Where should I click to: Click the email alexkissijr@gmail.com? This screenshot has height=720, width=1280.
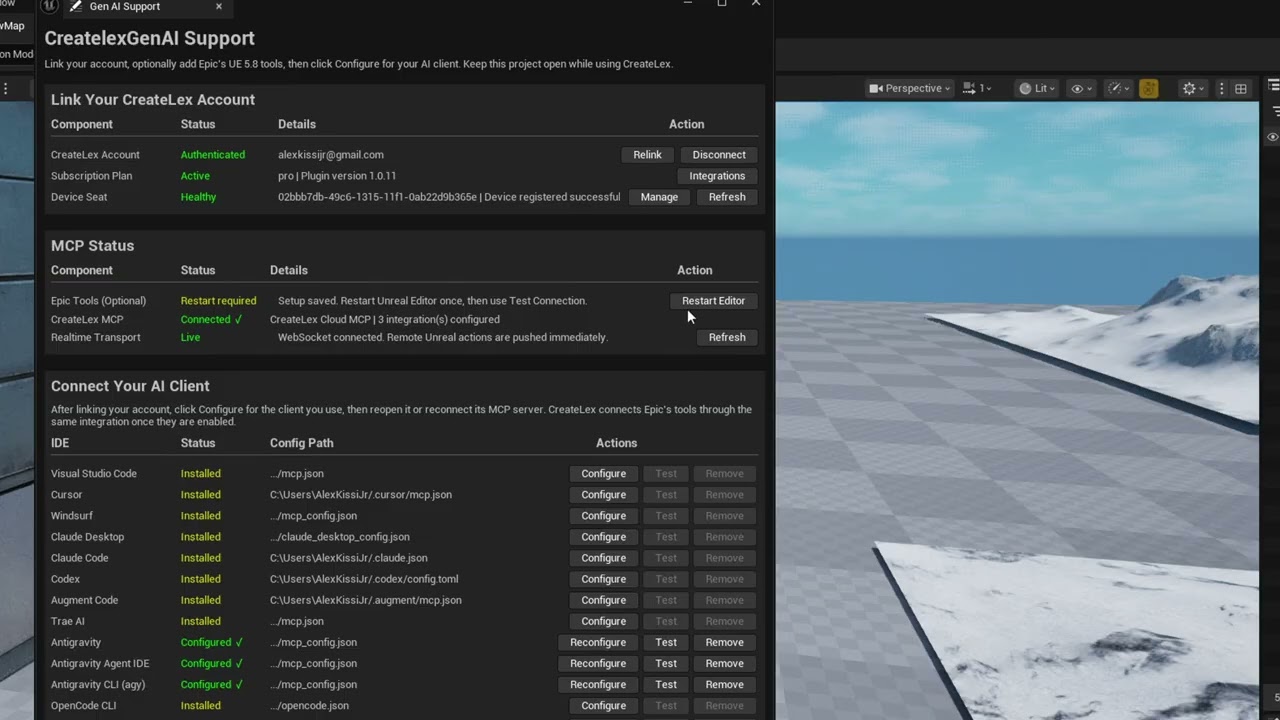331,155
